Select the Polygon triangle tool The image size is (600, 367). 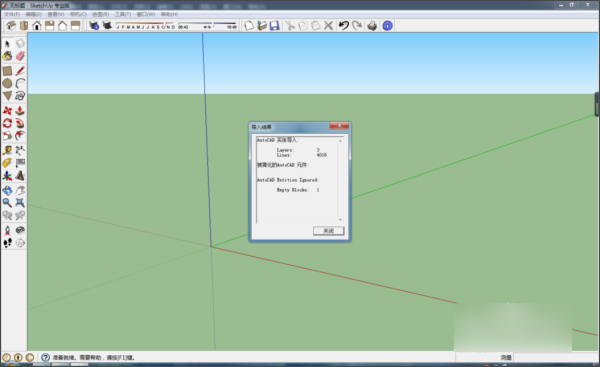7,96
